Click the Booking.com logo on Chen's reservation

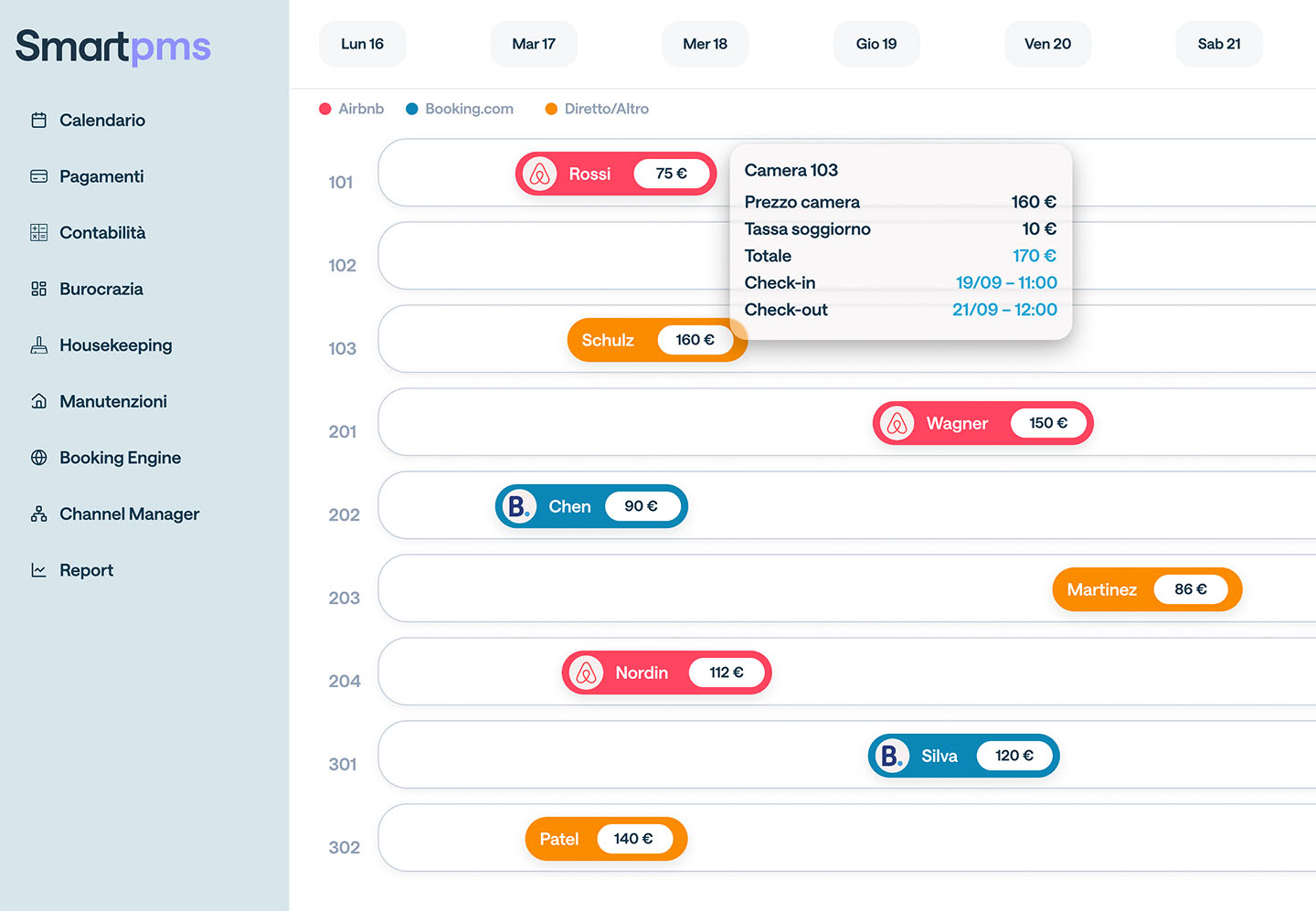(518, 506)
